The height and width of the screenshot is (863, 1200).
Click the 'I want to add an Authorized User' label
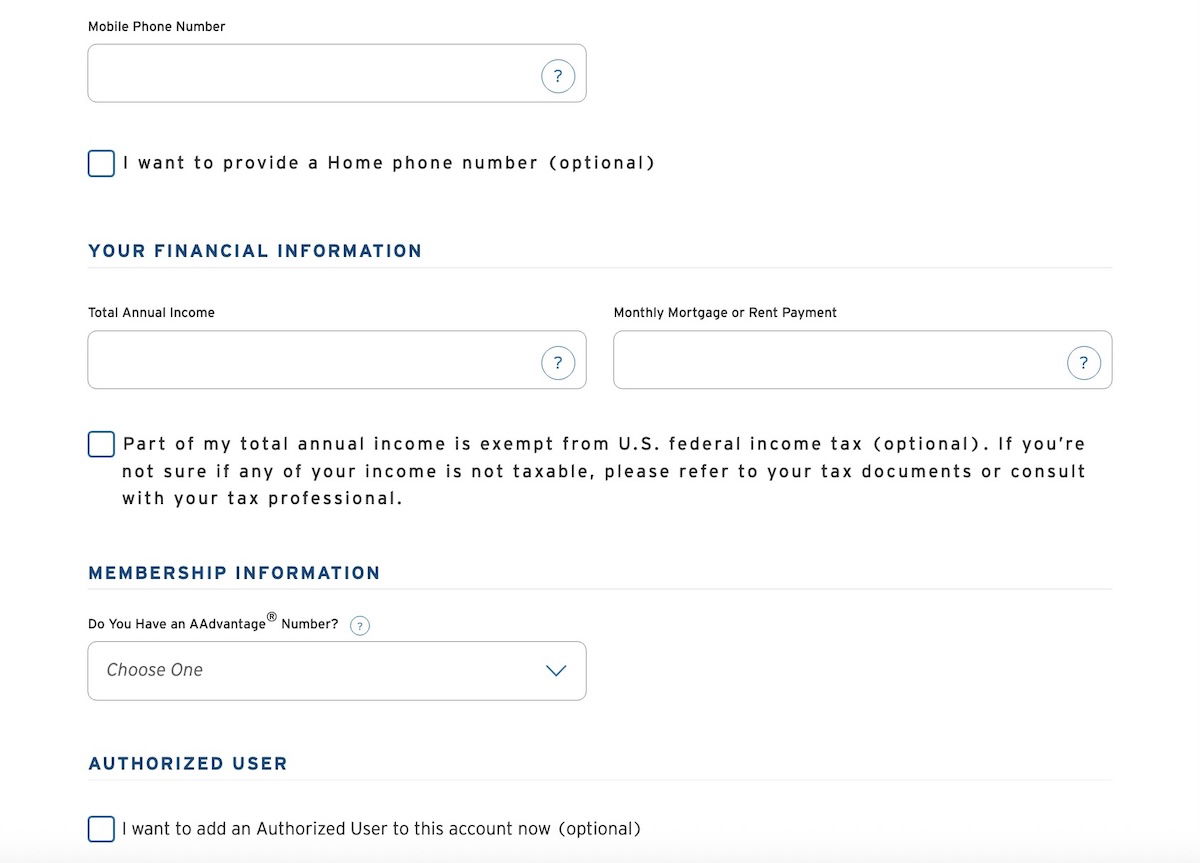click(x=381, y=829)
